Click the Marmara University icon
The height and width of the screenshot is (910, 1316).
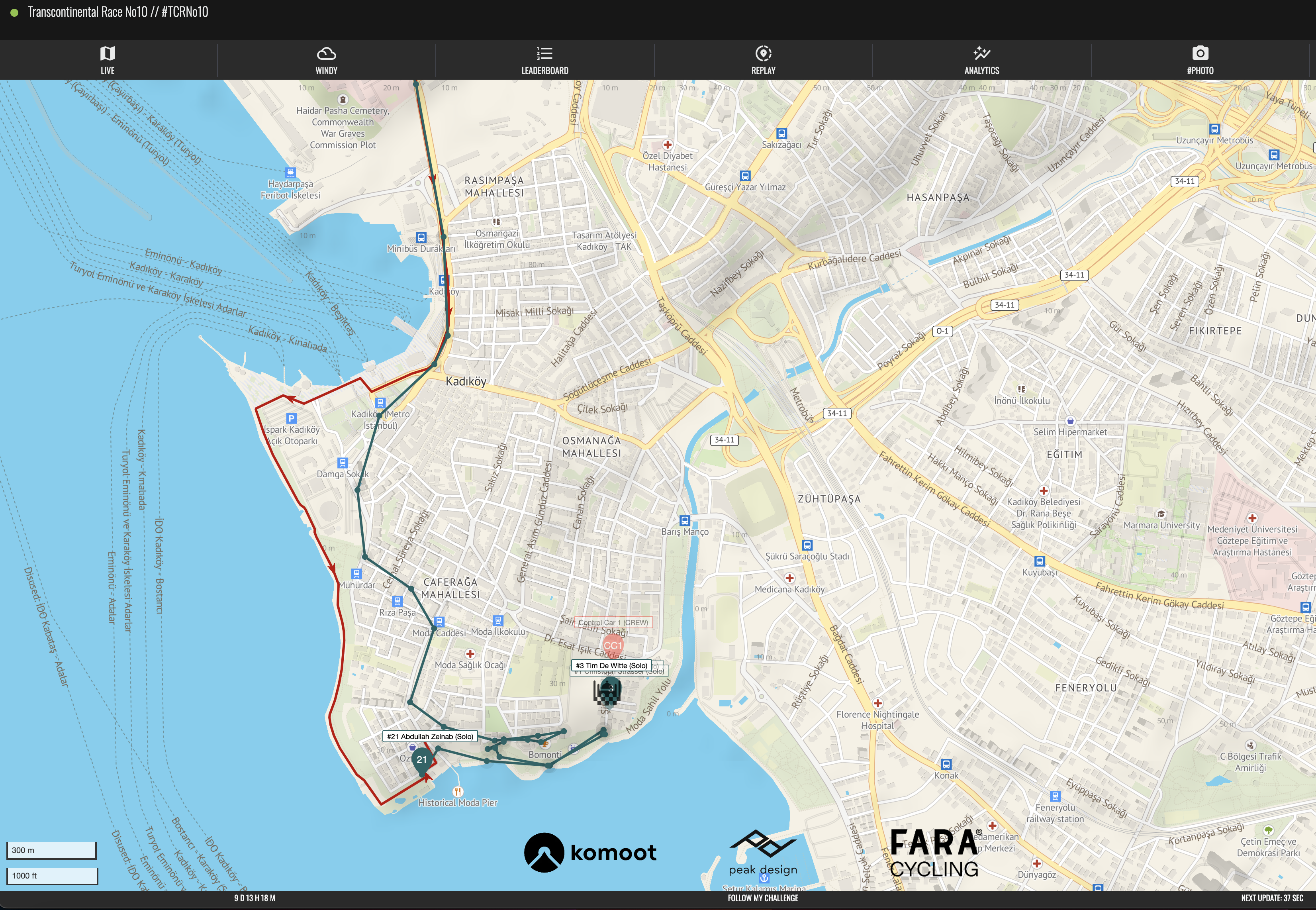coord(1161,514)
